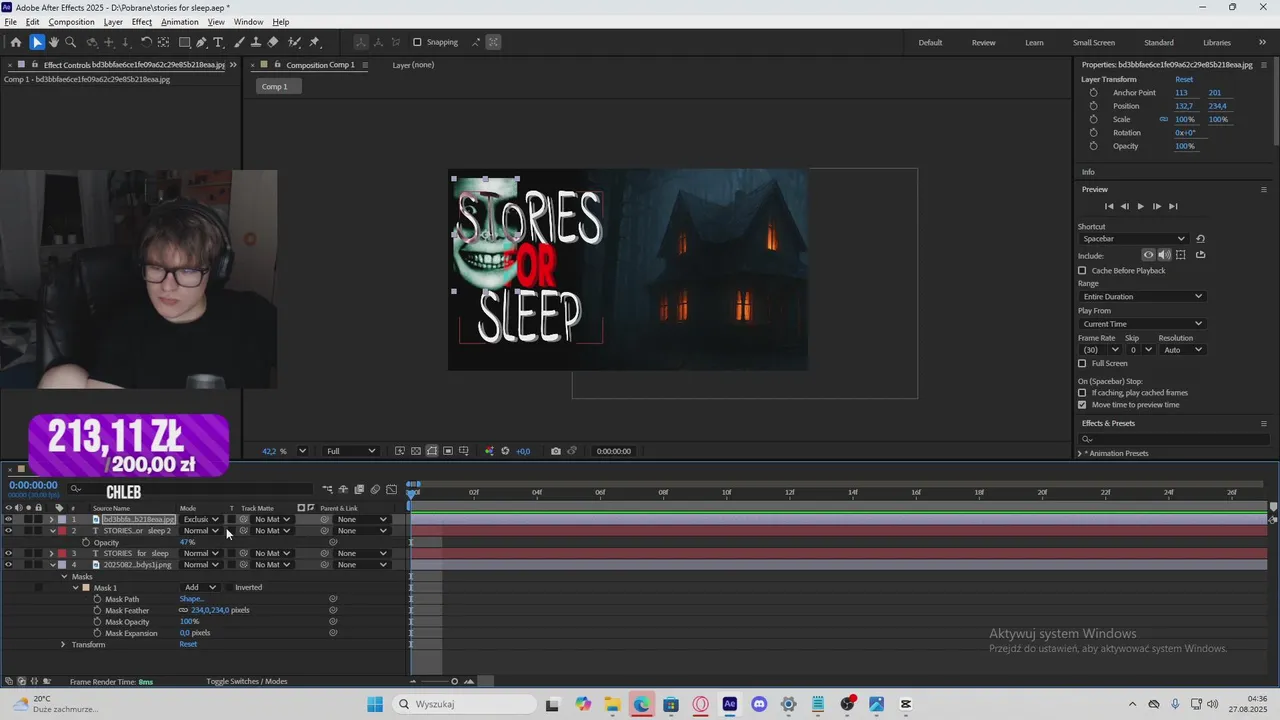Open Range Entire Duration dropdown
1280x720 pixels.
1142,296
